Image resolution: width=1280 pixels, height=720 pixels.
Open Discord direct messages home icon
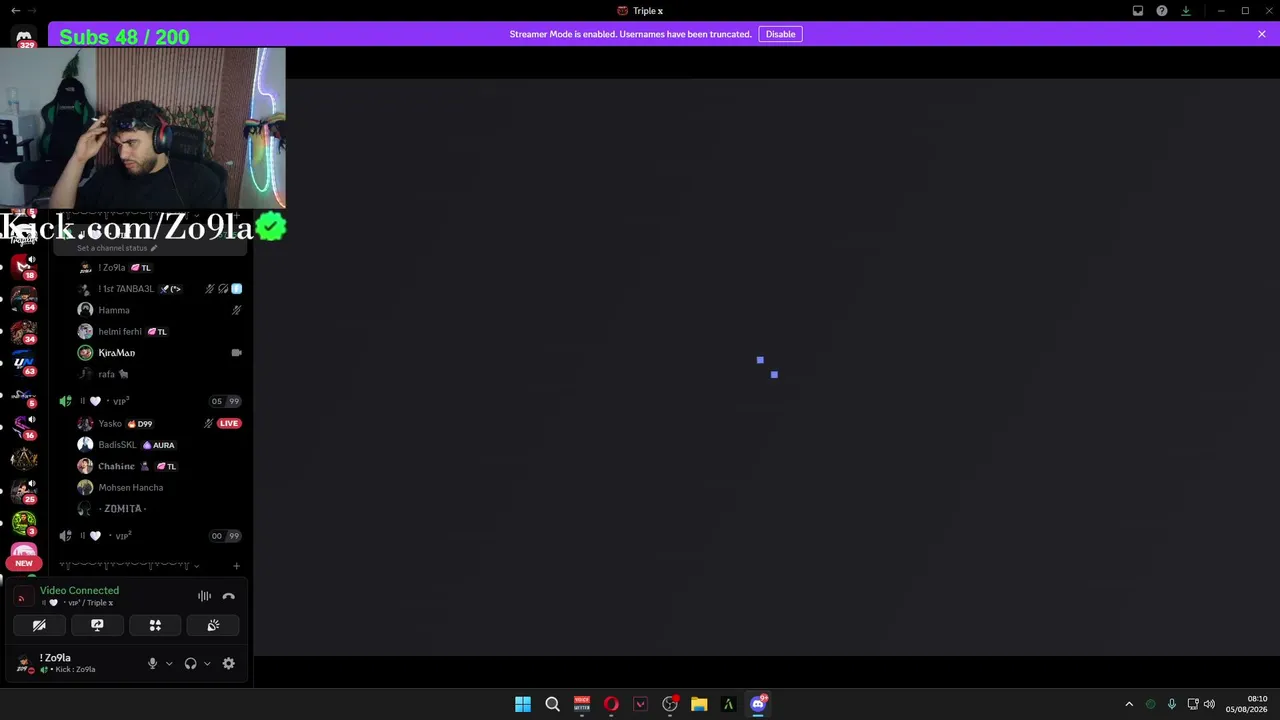[24, 37]
